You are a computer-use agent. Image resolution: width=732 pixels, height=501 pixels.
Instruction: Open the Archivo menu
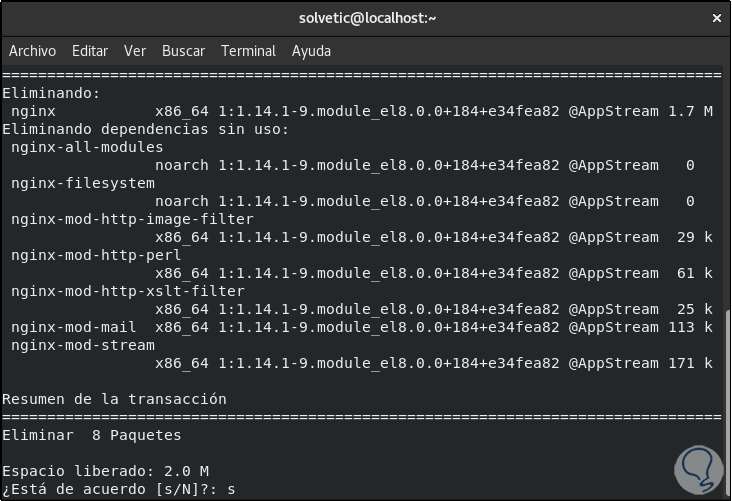tap(32, 51)
